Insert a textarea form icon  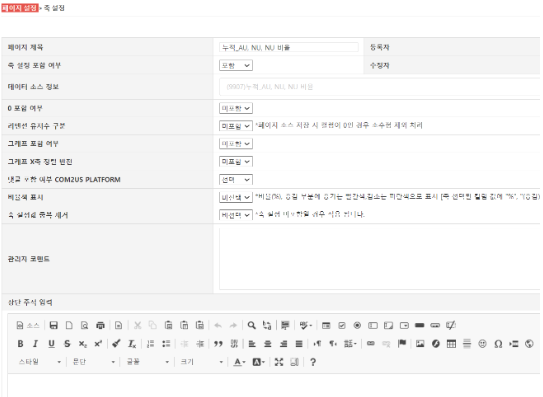coord(389,325)
